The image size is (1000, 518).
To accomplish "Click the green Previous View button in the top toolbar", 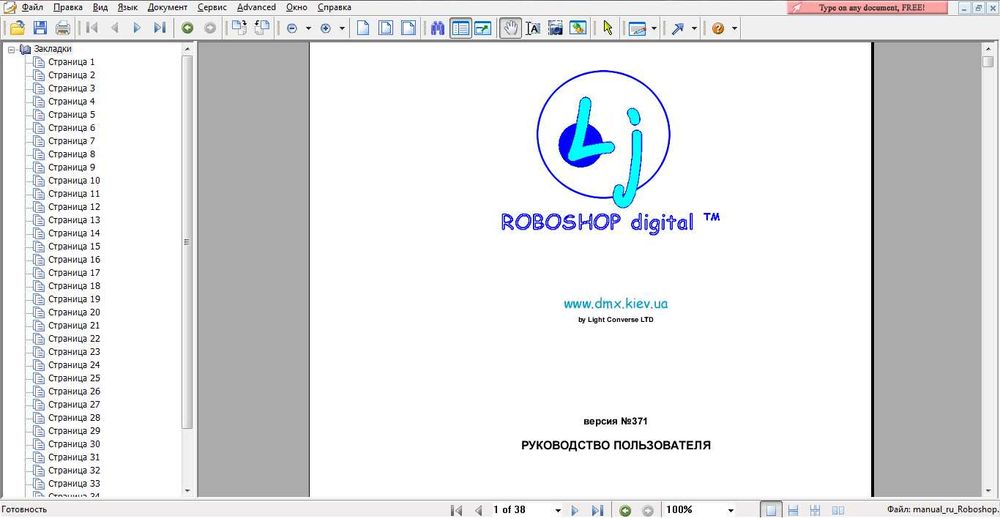I will click(x=188, y=28).
